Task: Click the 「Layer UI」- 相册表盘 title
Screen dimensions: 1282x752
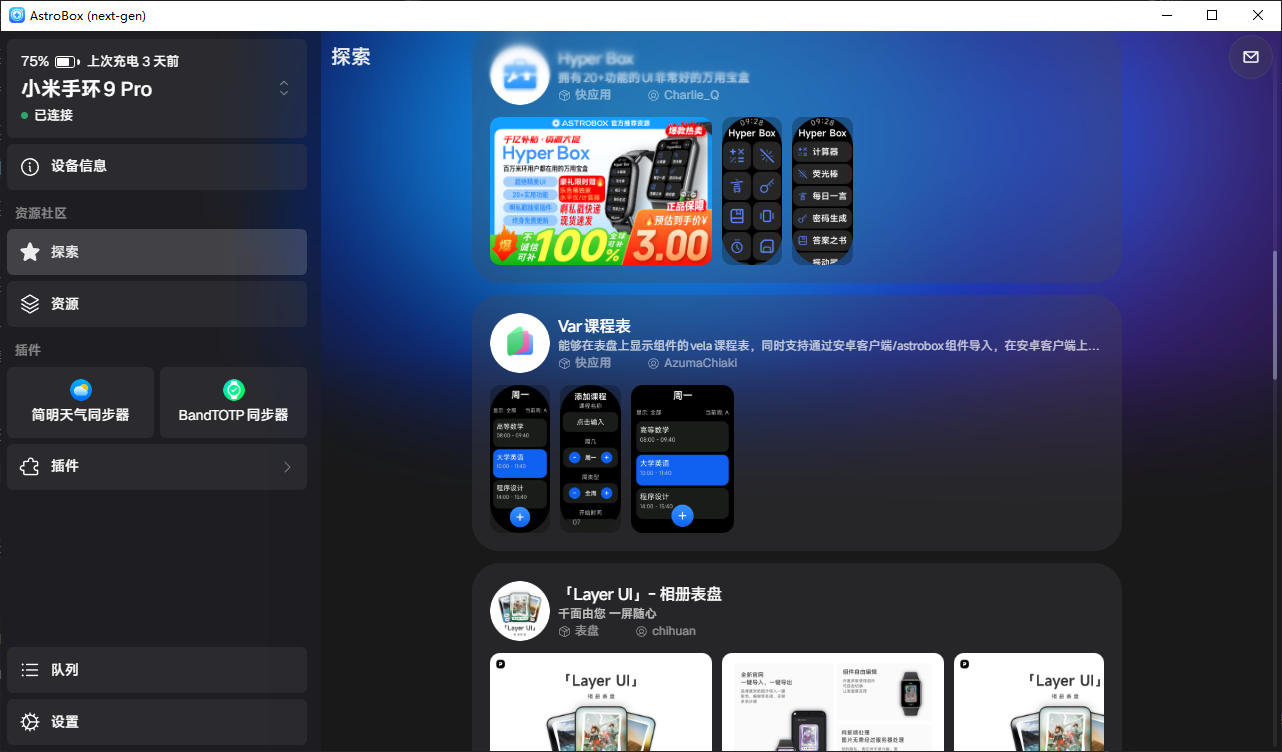Action: click(x=640, y=595)
